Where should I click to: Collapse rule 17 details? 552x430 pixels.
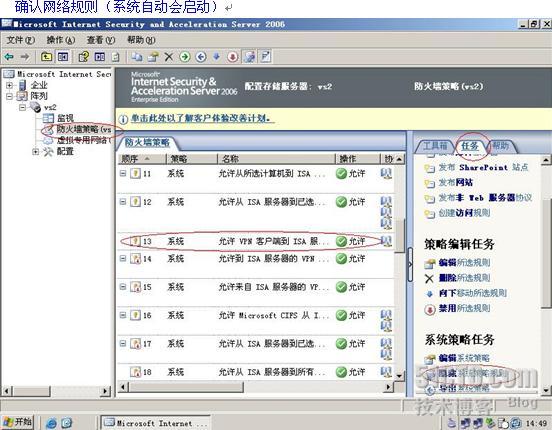(x=123, y=343)
